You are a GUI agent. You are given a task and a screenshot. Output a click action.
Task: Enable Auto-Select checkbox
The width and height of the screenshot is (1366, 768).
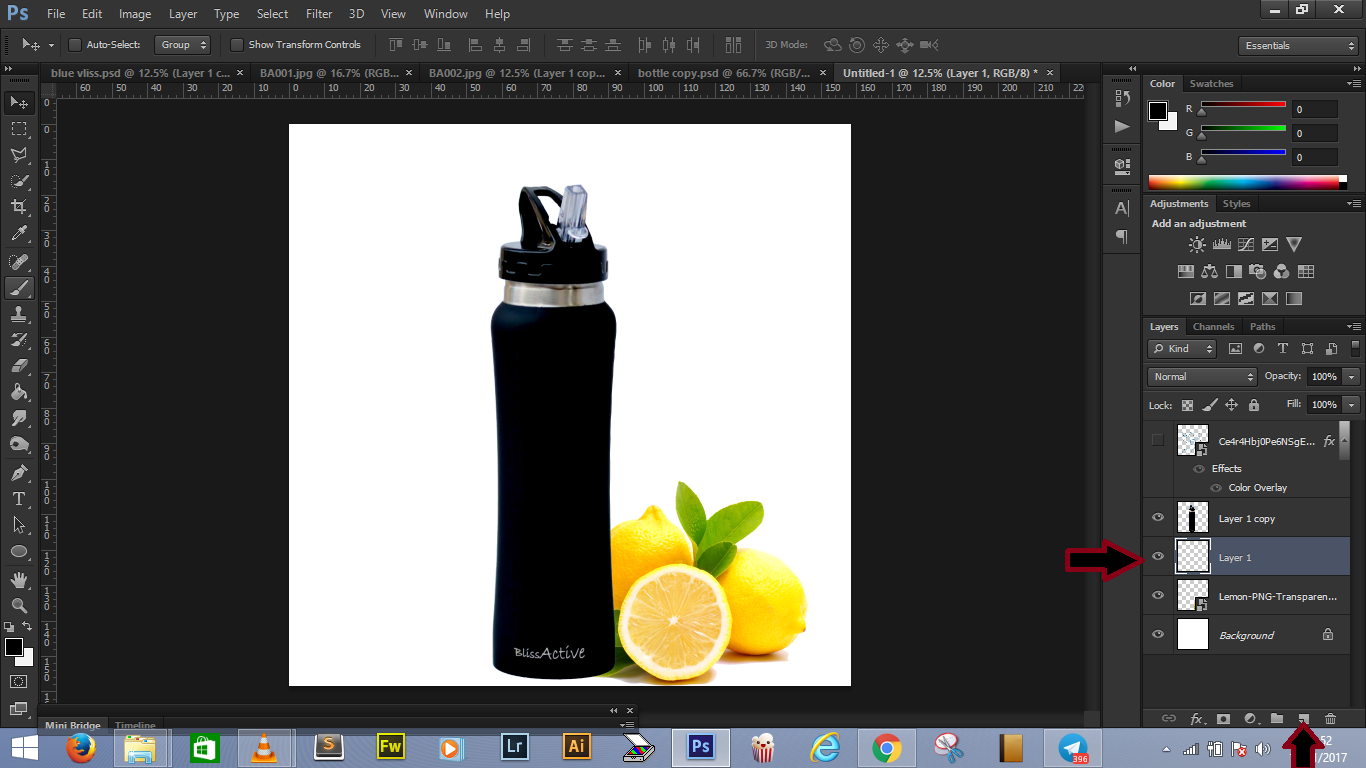[75, 44]
